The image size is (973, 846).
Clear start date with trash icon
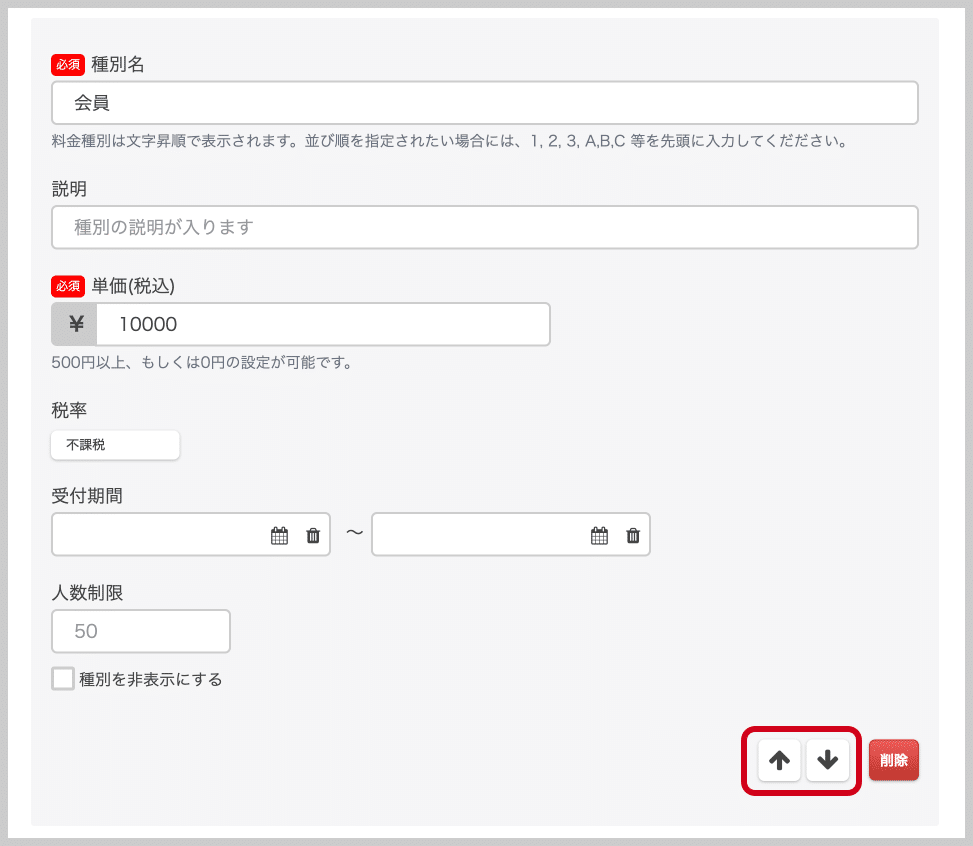313,536
